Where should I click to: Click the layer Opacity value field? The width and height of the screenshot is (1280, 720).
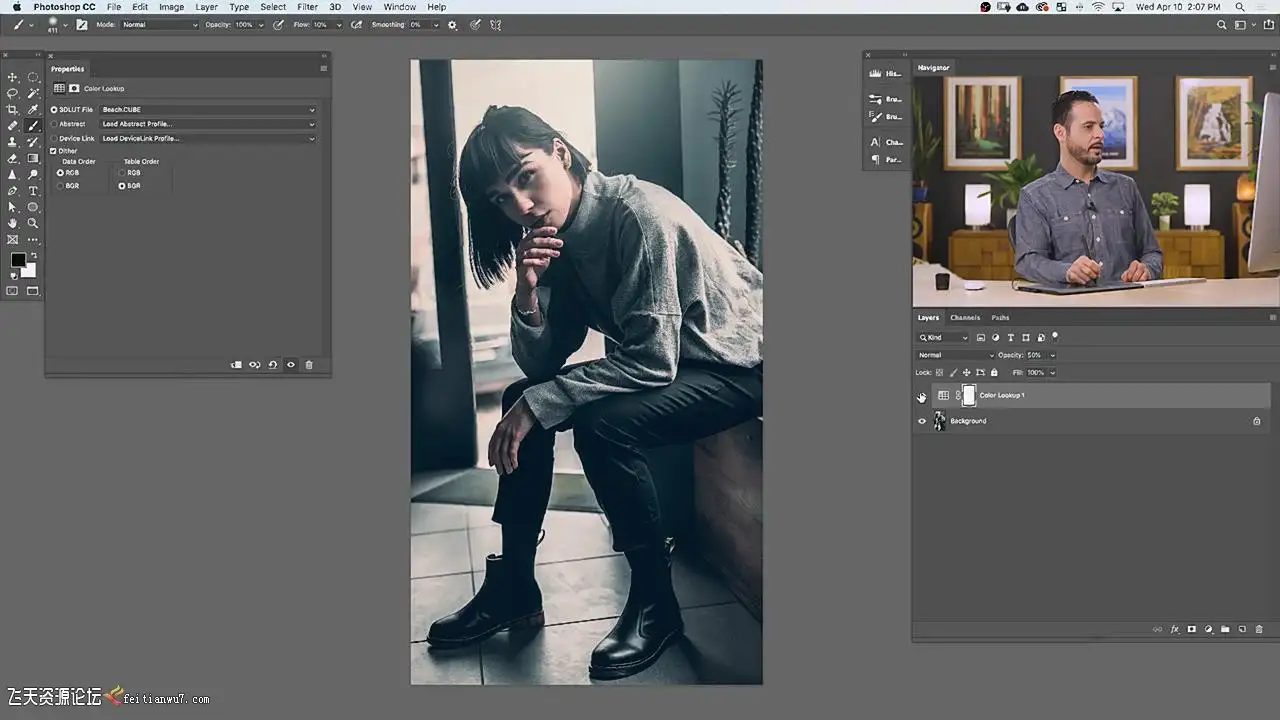tap(1035, 355)
